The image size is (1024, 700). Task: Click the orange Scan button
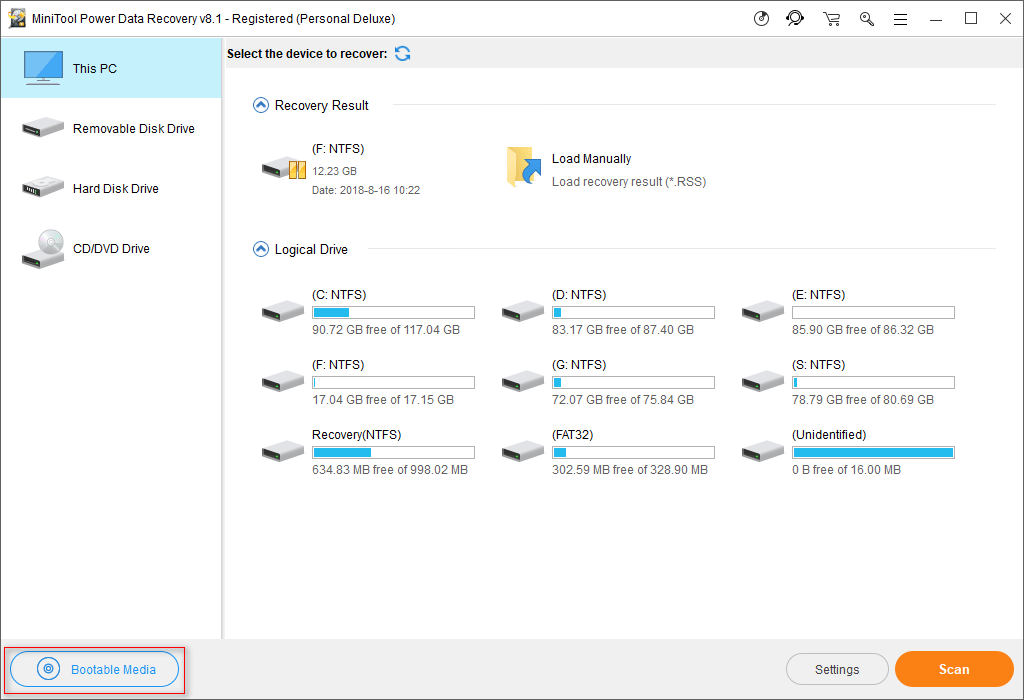coord(954,669)
